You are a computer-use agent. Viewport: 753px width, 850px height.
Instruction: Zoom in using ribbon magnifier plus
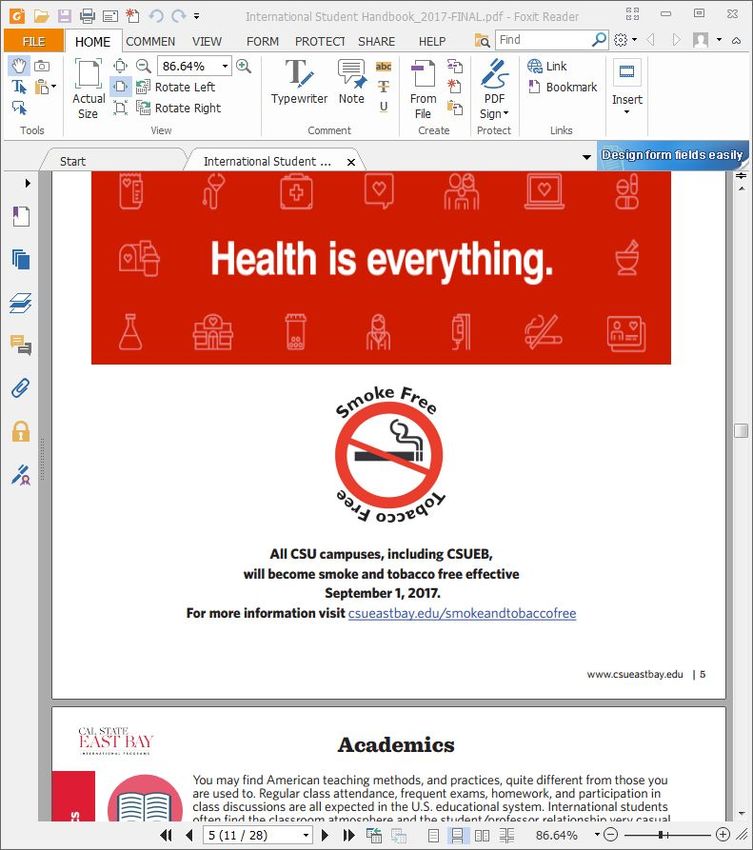click(244, 66)
